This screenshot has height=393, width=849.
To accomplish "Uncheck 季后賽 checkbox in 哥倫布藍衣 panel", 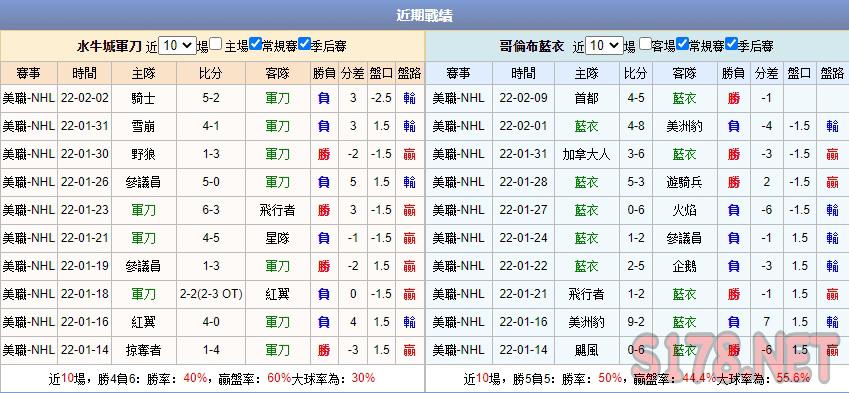I will coord(732,44).
